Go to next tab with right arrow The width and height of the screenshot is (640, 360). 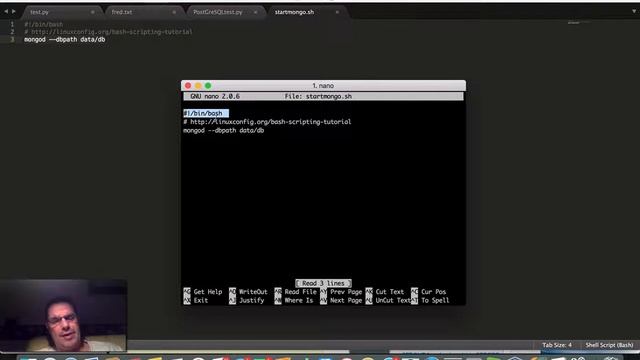click(13, 11)
